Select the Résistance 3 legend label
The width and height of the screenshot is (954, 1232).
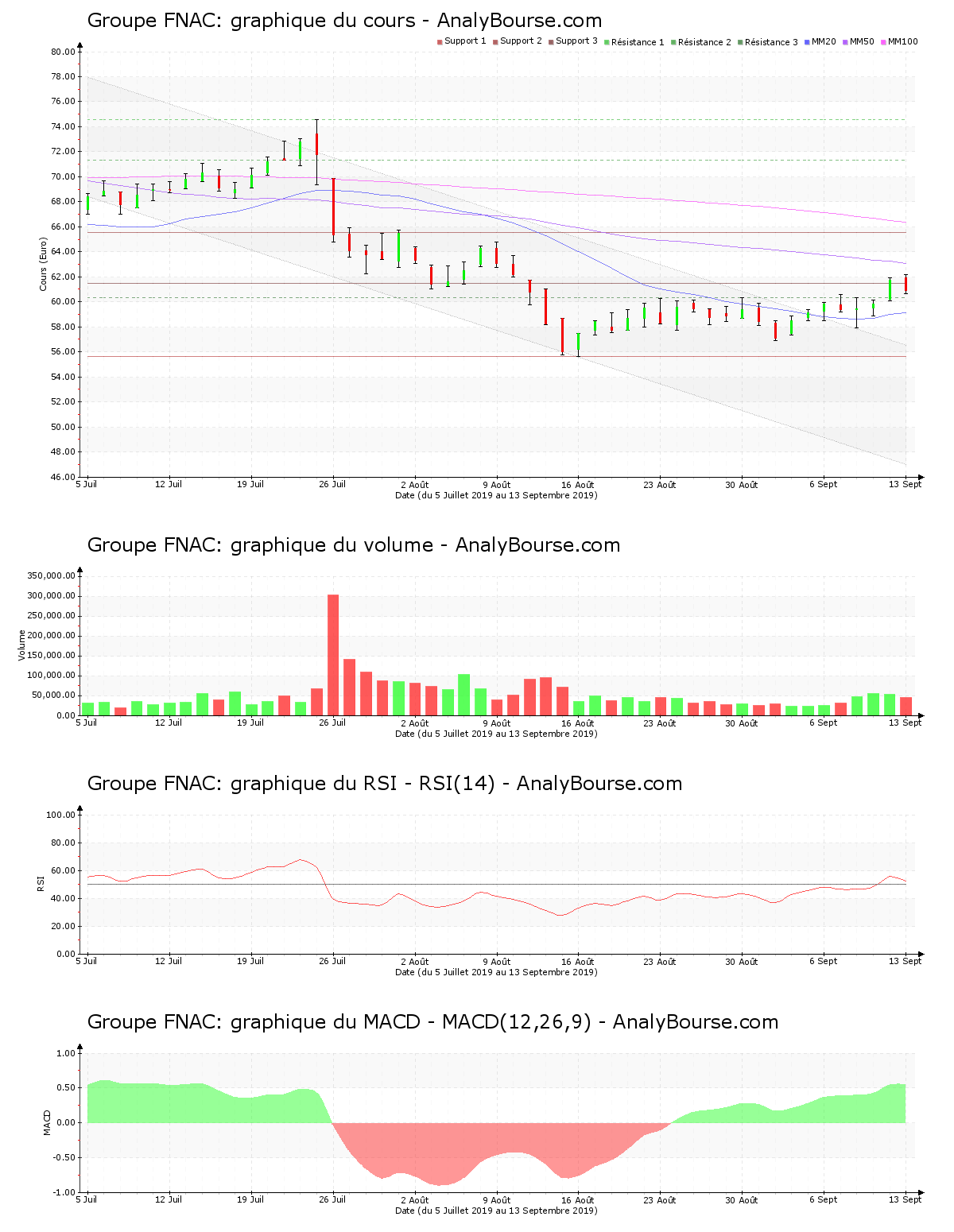click(768, 41)
